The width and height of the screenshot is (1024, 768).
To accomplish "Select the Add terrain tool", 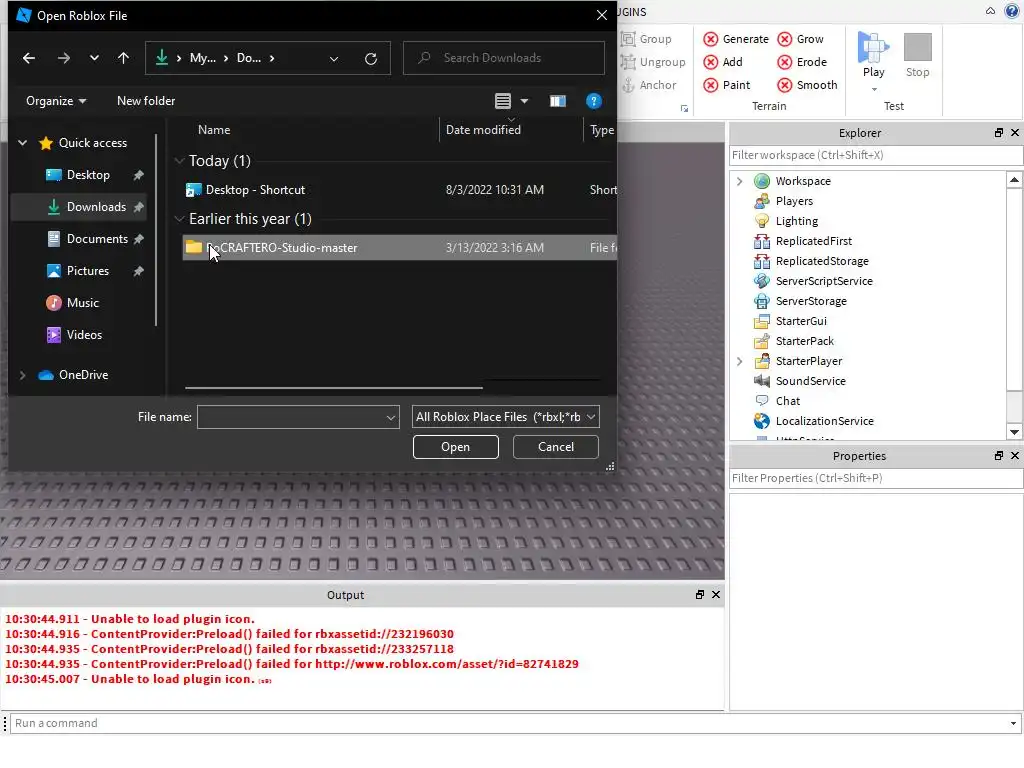I will [x=723, y=62].
